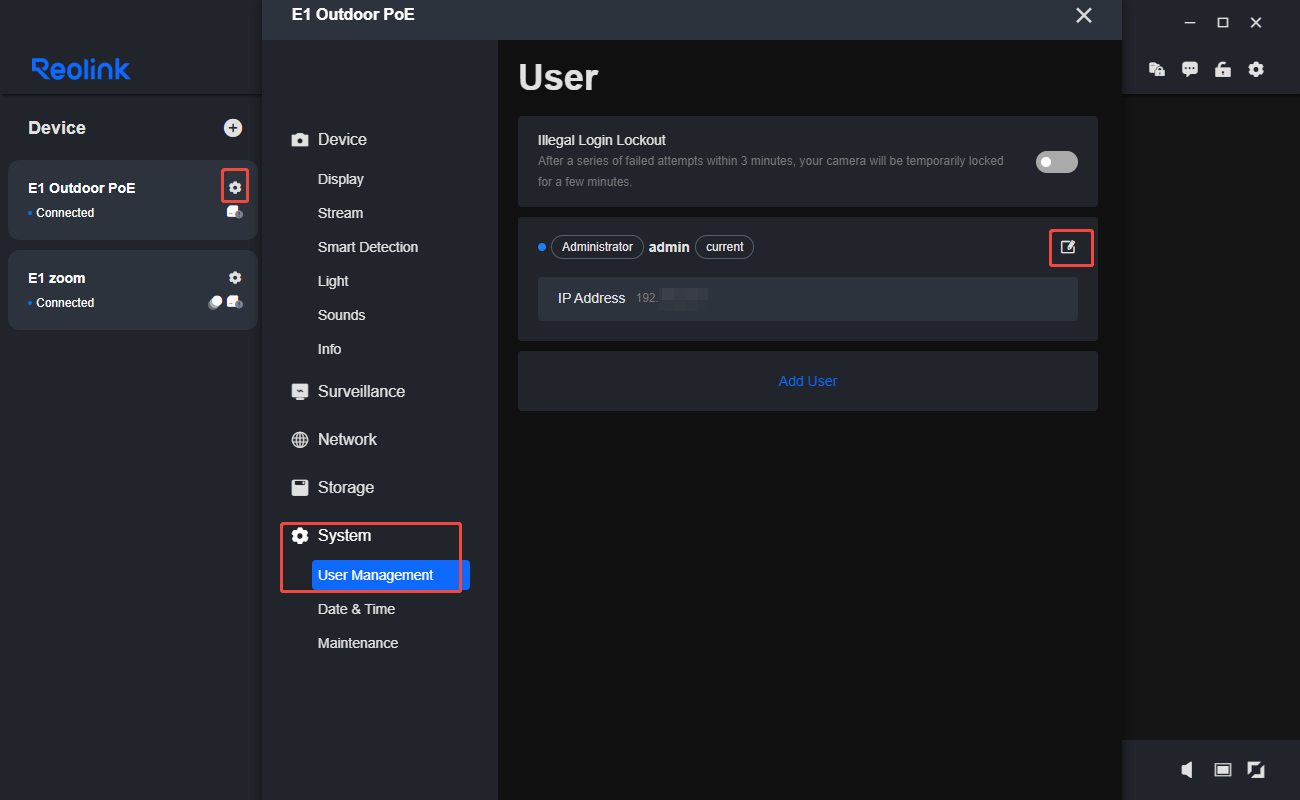Open settings gear beside E1 Outdoor PoE device
This screenshot has width=1300, height=800.
[234, 186]
